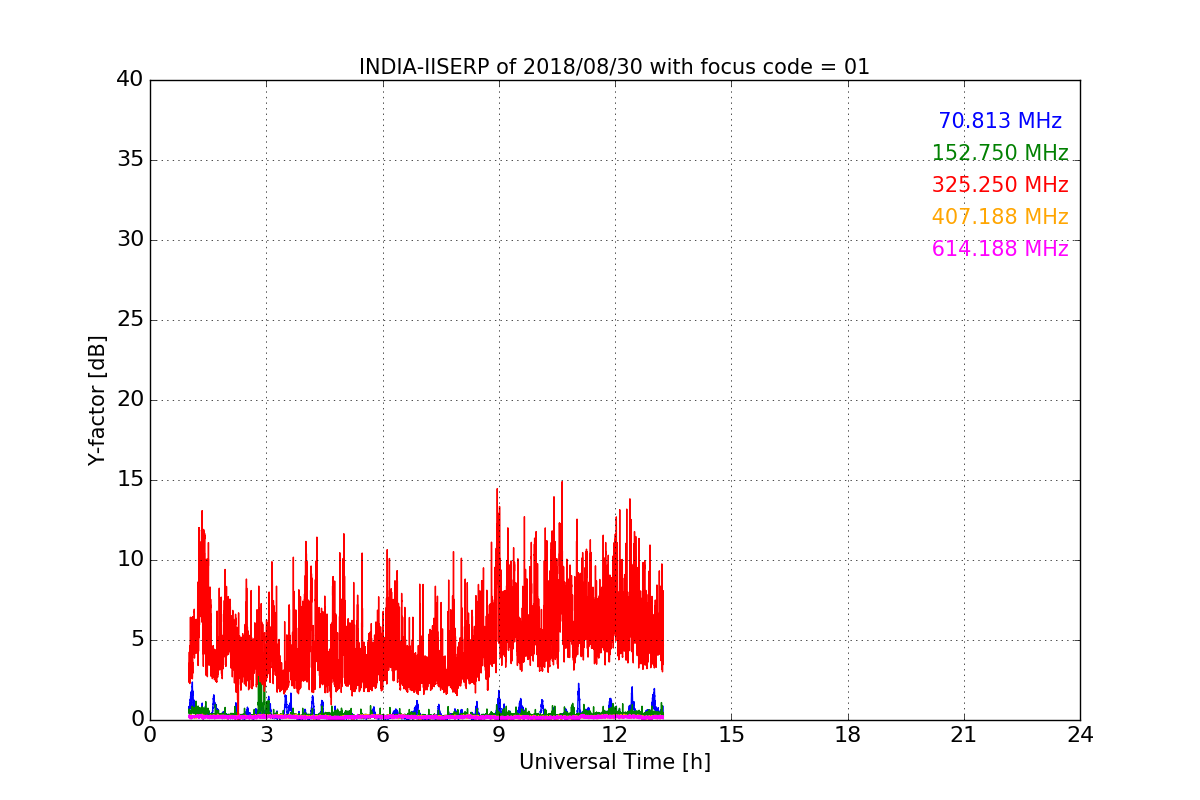Click the y-axis tick label 30
Screen dimensions: 1200x800
click(x=130, y=240)
